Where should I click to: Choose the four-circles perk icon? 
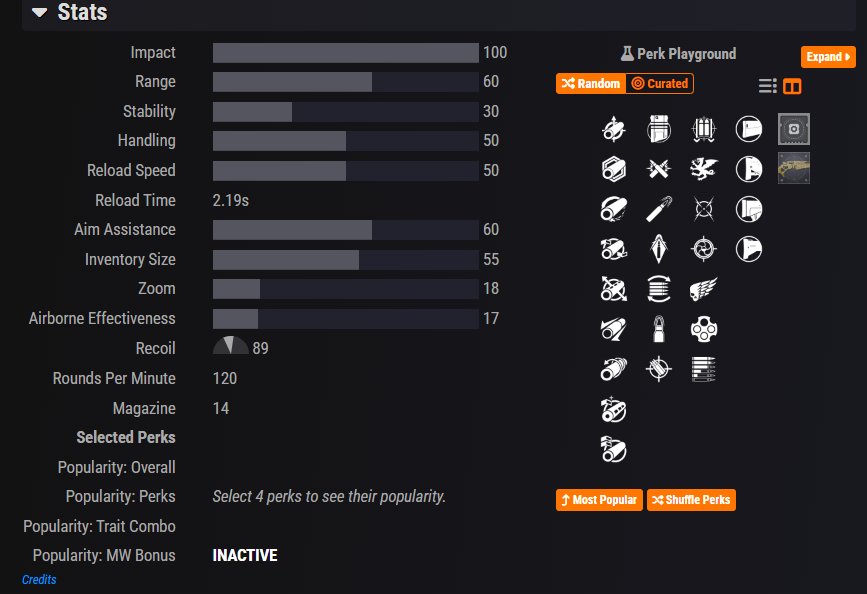tap(704, 329)
